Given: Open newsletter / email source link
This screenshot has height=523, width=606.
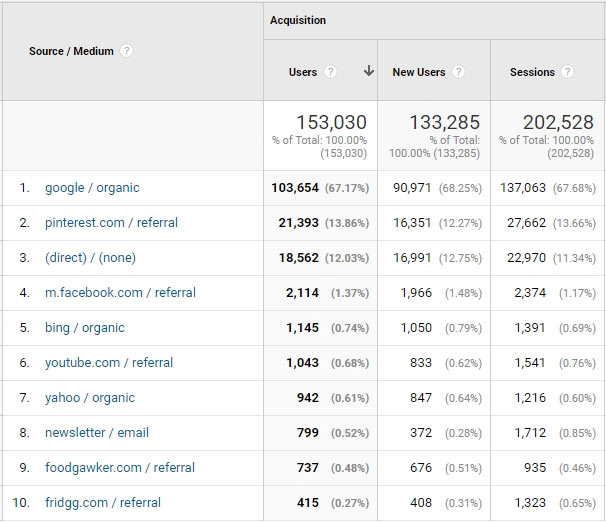Looking at the screenshot, I should pyautogui.click(x=97, y=433).
